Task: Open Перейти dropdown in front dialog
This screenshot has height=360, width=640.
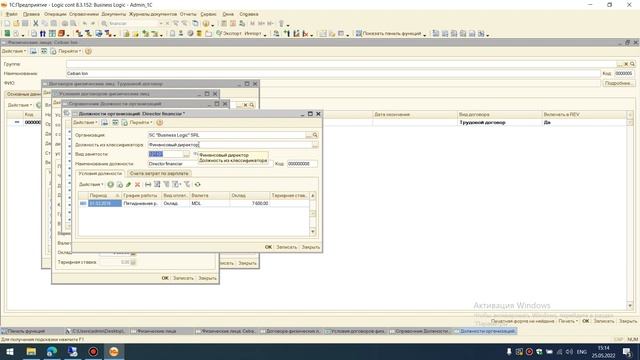Action: click(x=141, y=122)
